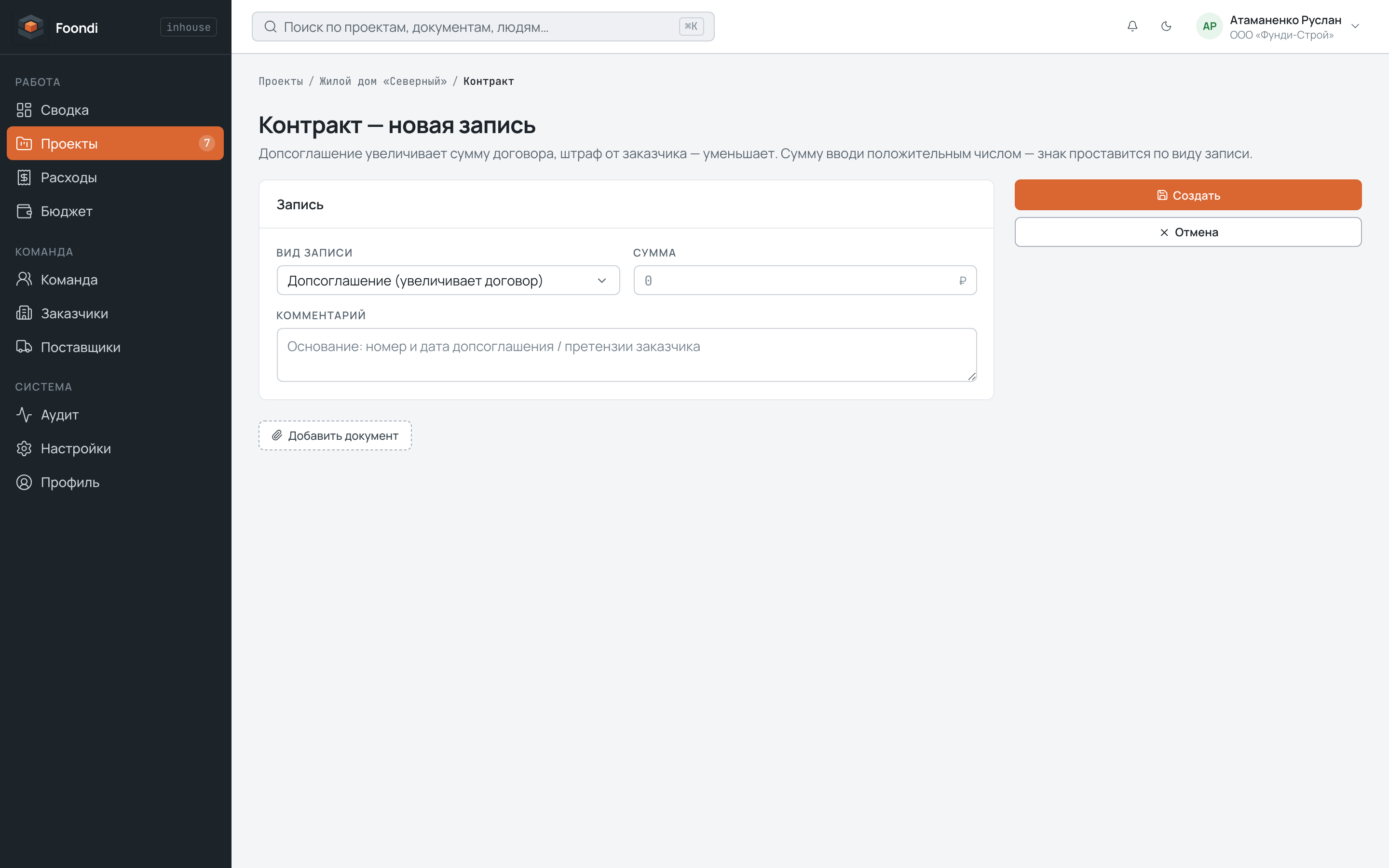Open Поставщики page
This screenshot has width=1389, height=868.
coord(115,347)
